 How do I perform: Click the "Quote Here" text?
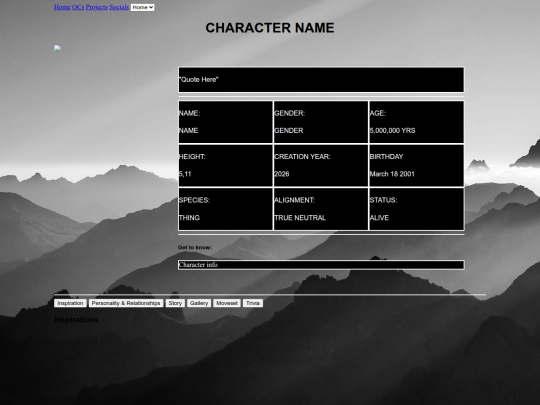[198, 80]
